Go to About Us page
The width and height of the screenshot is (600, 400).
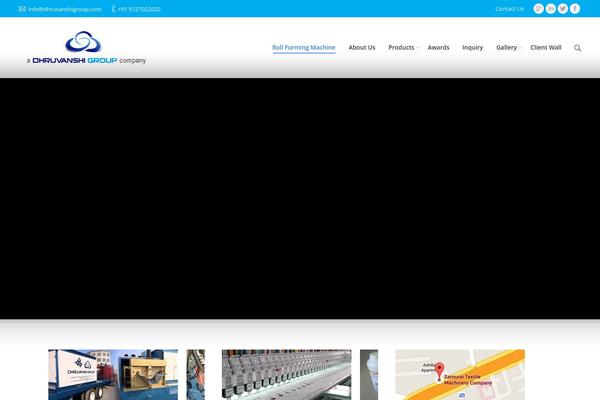(x=362, y=47)
